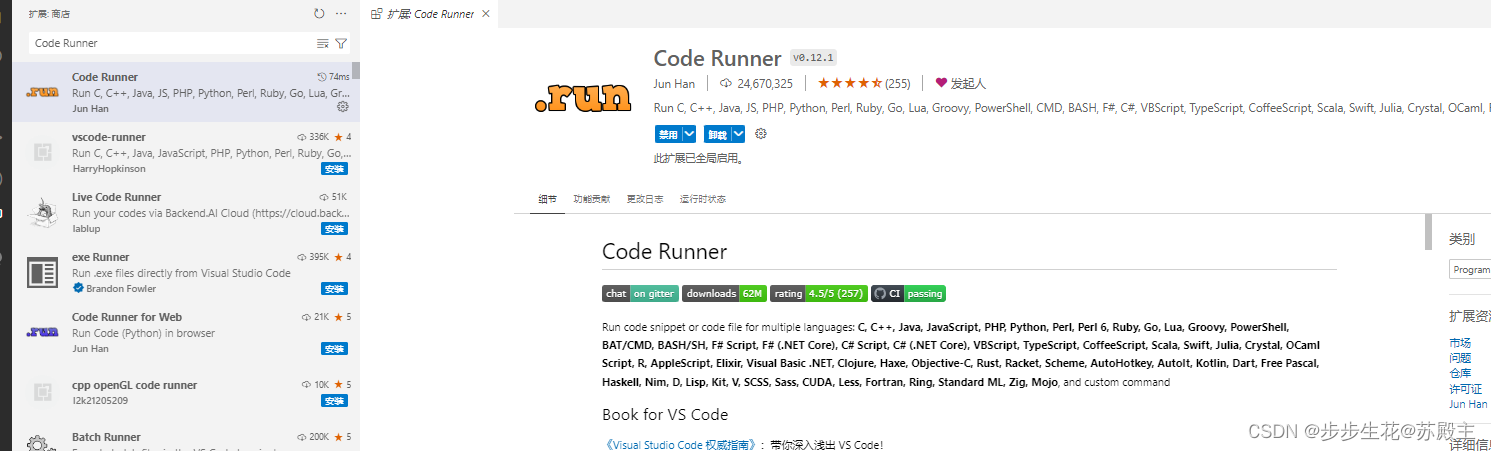Install cpp openGL code runner
This screenshot has width=1491, height=451.
pyautogui.click(x=334, y=401)
